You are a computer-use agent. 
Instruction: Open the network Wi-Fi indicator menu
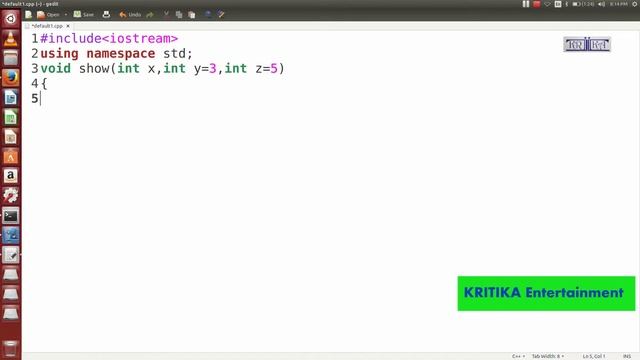coord(547,4)
